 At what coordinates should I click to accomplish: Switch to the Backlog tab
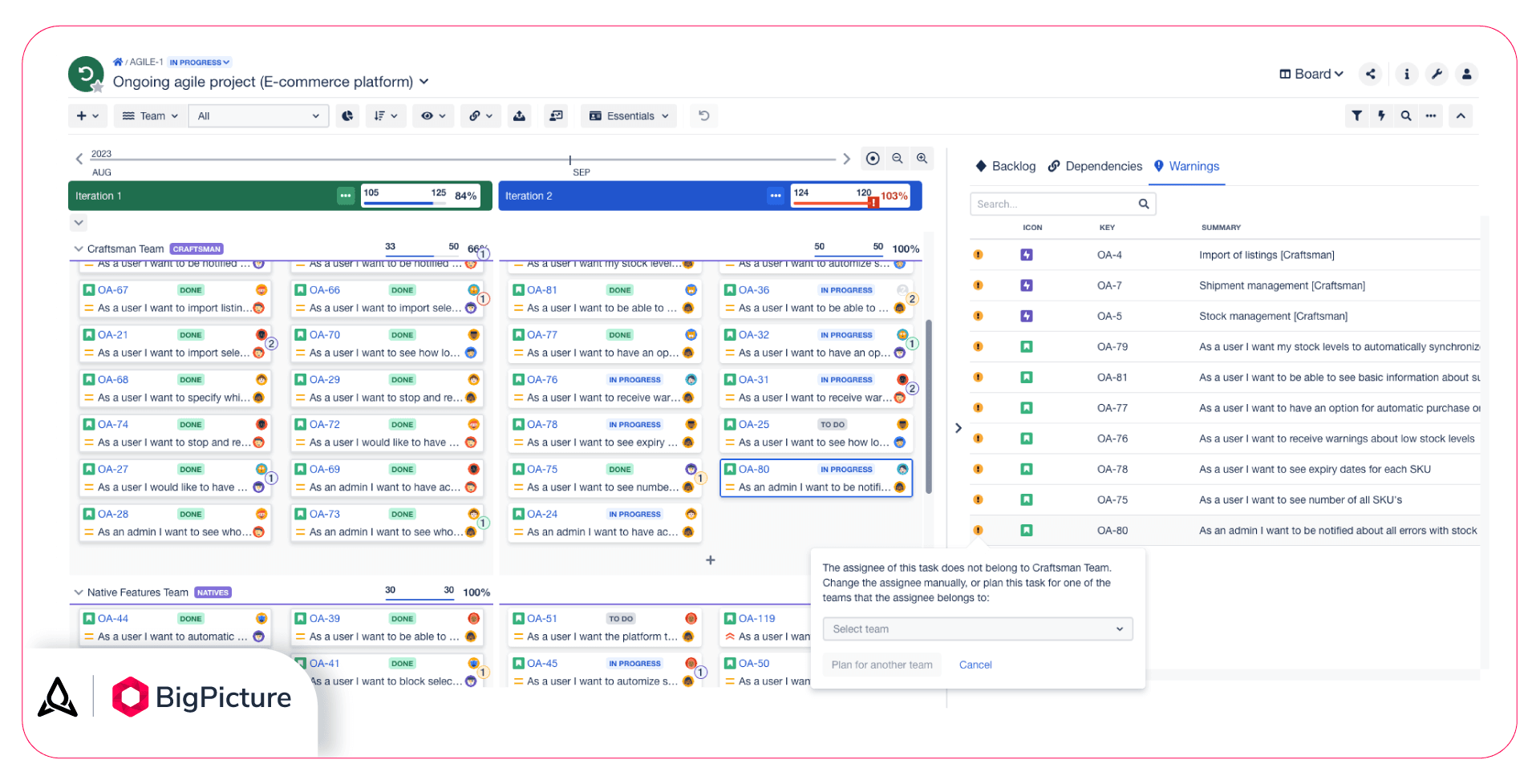click(x=1005, y=166)
